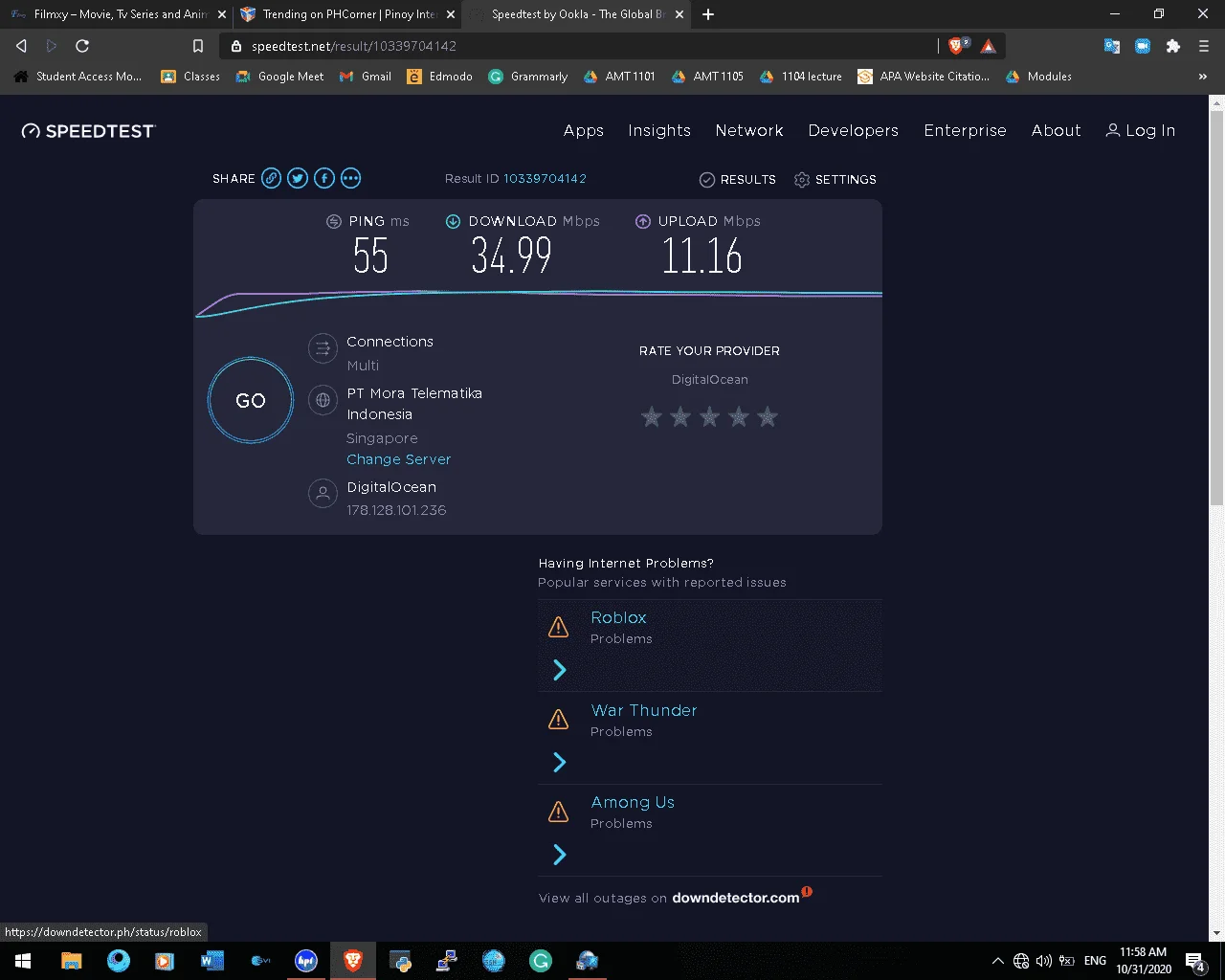Open the Roblox outage link

click(618, 617)
